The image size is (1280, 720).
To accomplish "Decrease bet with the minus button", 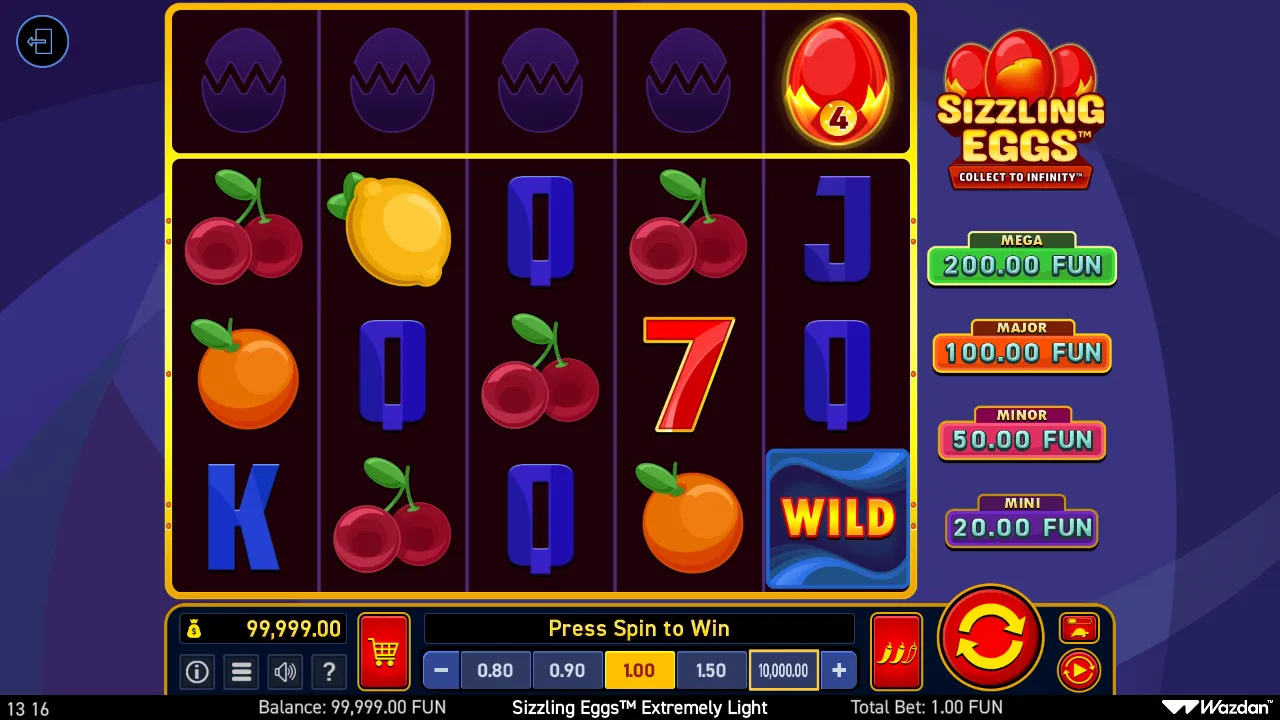I will click(441, 671).
